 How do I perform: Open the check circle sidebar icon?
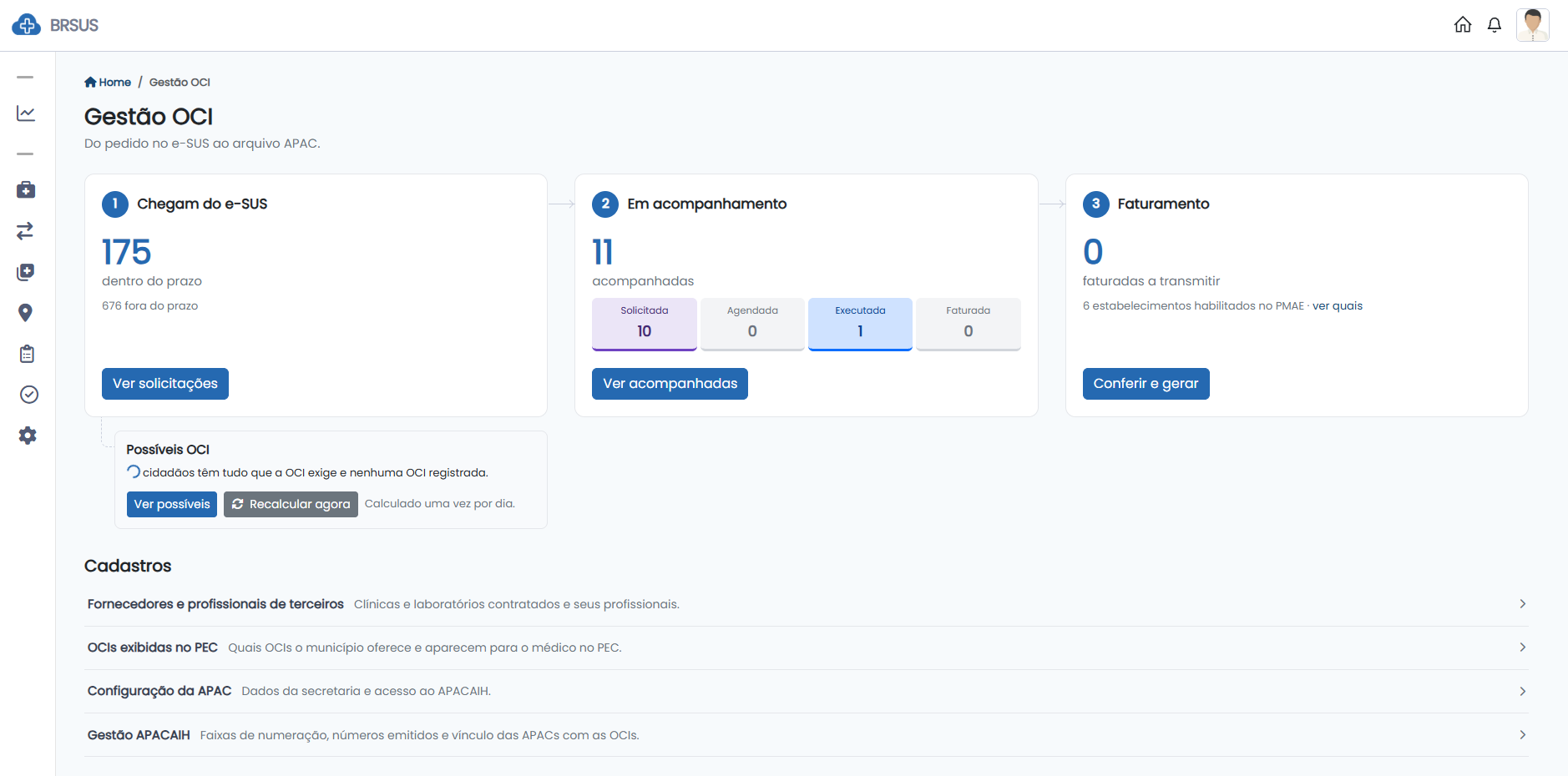[x=28, y=395]
